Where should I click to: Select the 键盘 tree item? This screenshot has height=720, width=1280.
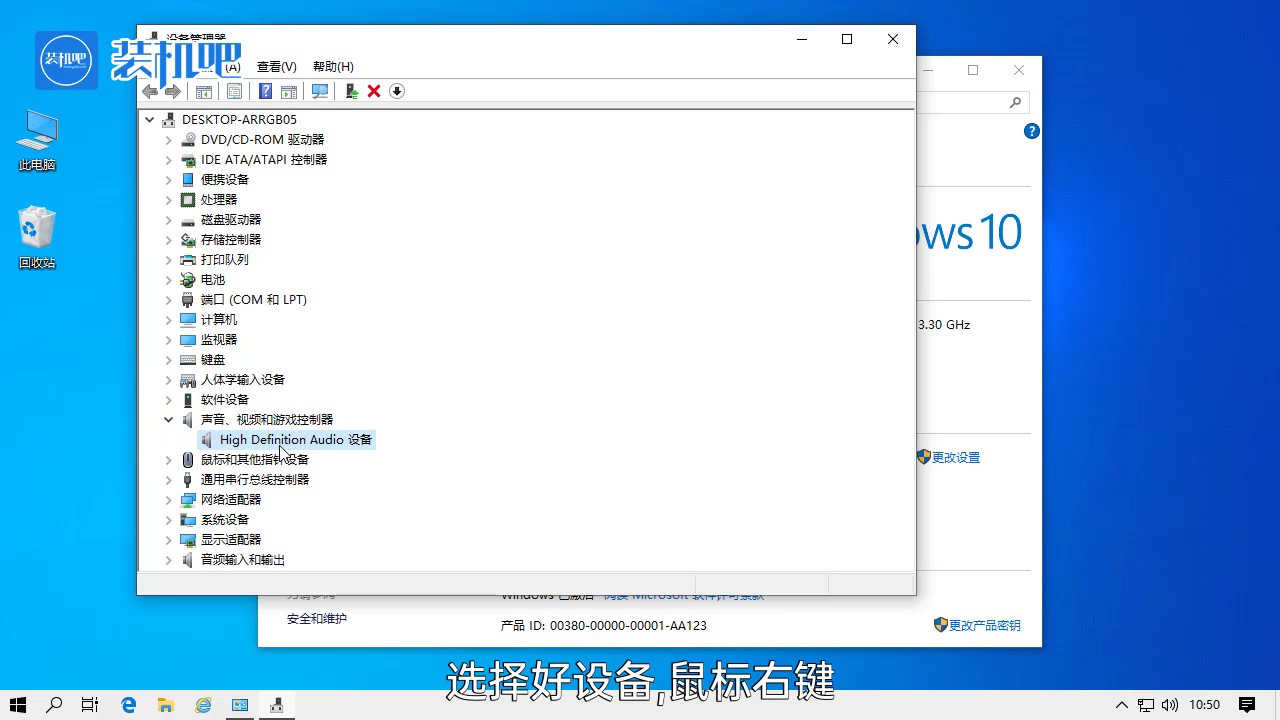click(213, 360)
